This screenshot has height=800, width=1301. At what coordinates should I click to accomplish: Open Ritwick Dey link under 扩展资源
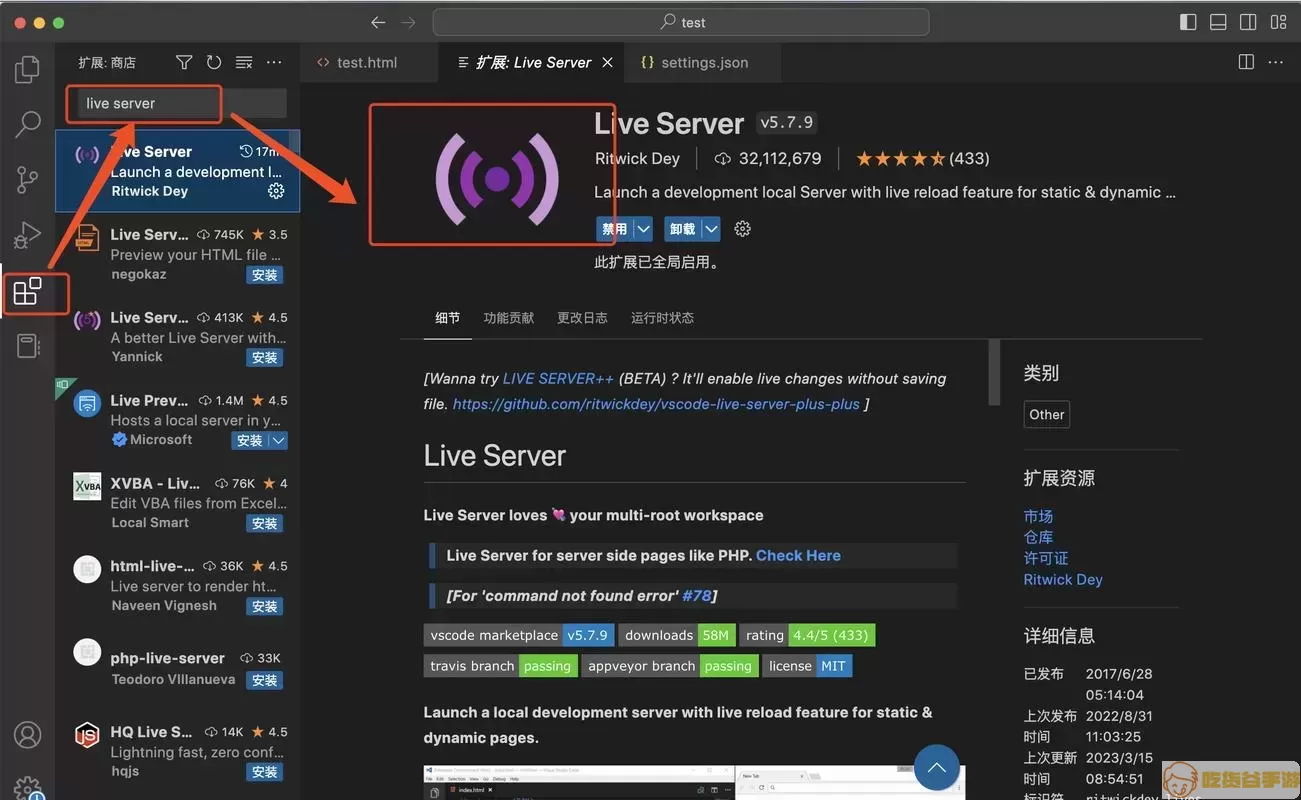coord(1063,580)
